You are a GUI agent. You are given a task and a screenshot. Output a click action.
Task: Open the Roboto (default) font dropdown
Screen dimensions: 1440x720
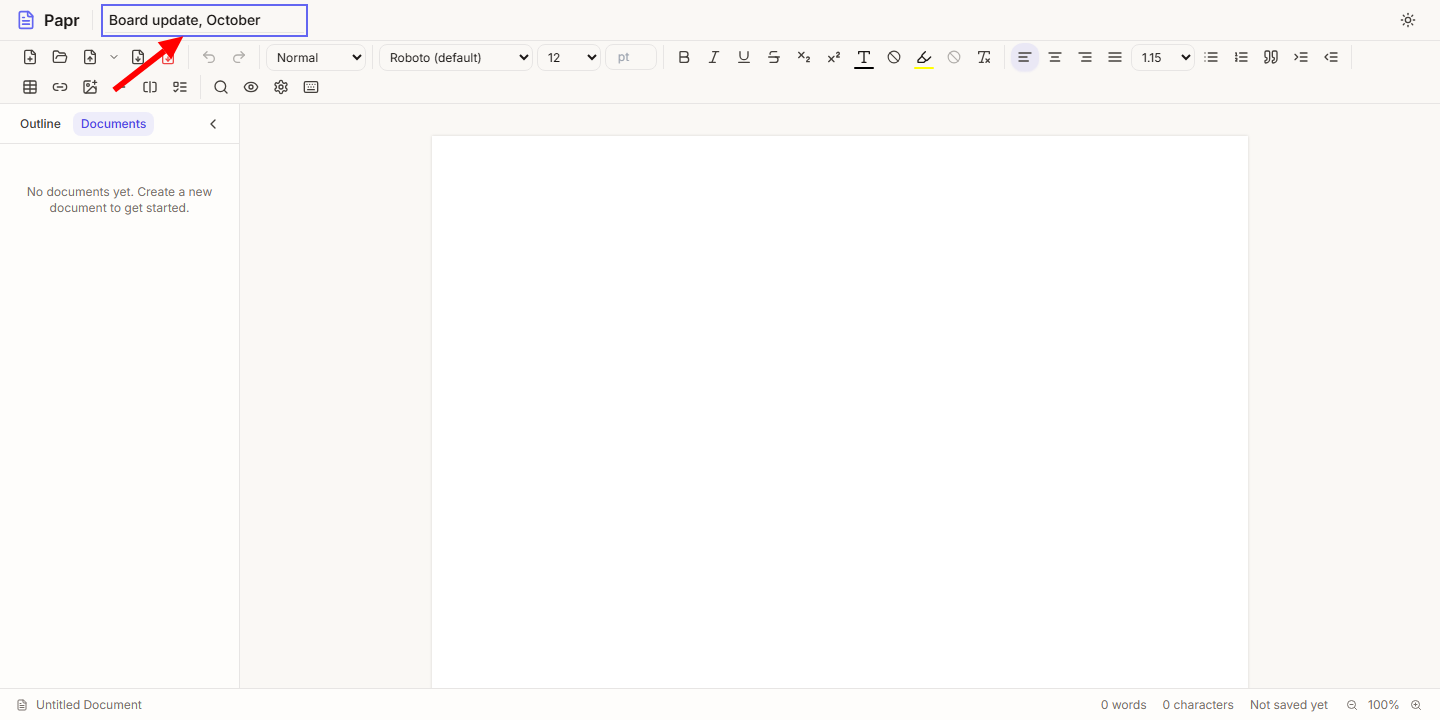456,57
